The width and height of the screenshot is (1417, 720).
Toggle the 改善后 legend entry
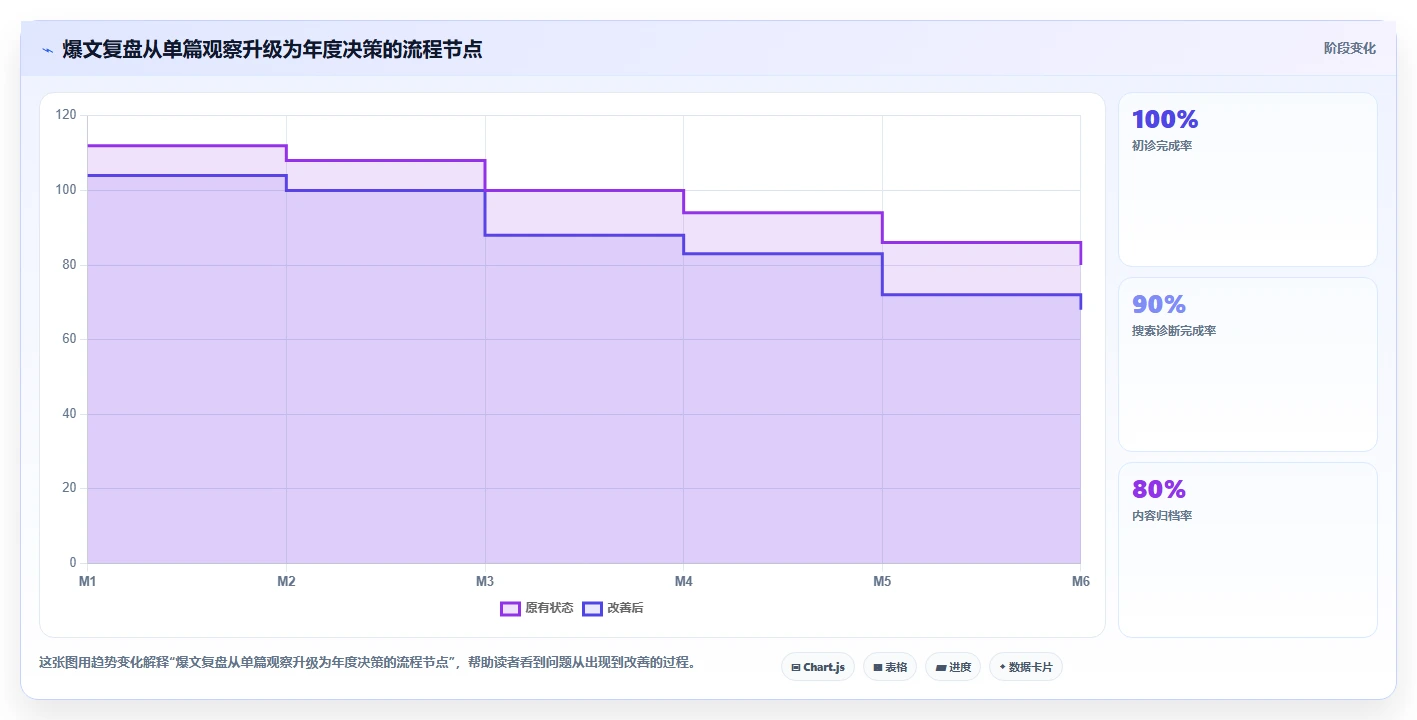click(x=612, y=608)
